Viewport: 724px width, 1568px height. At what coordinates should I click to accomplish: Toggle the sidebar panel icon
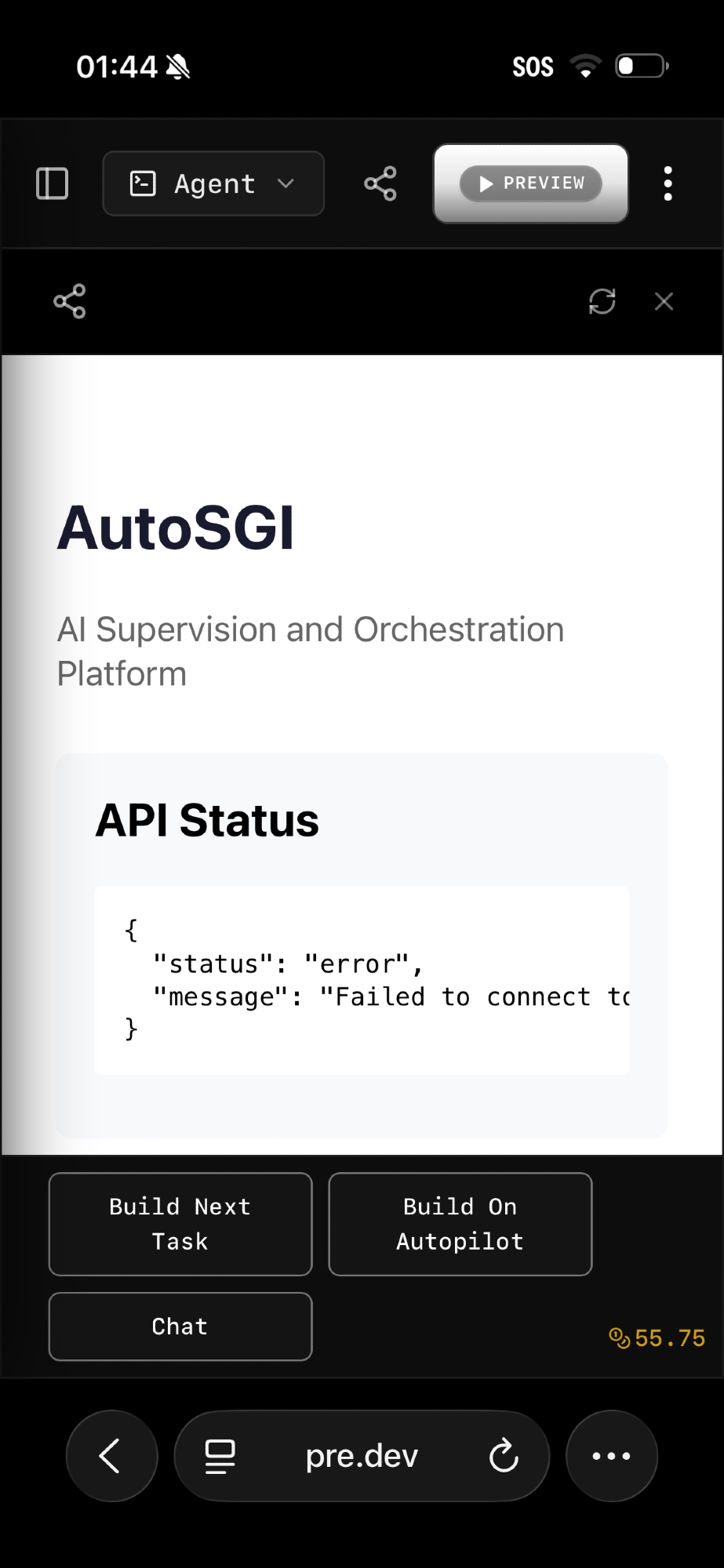(x=53, y=183)
